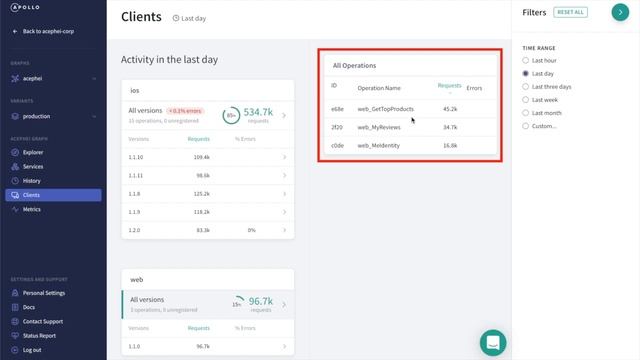This screenshot has height=360, width=640.
Task: Click the acephei graph icon
Action: [15, 78]
